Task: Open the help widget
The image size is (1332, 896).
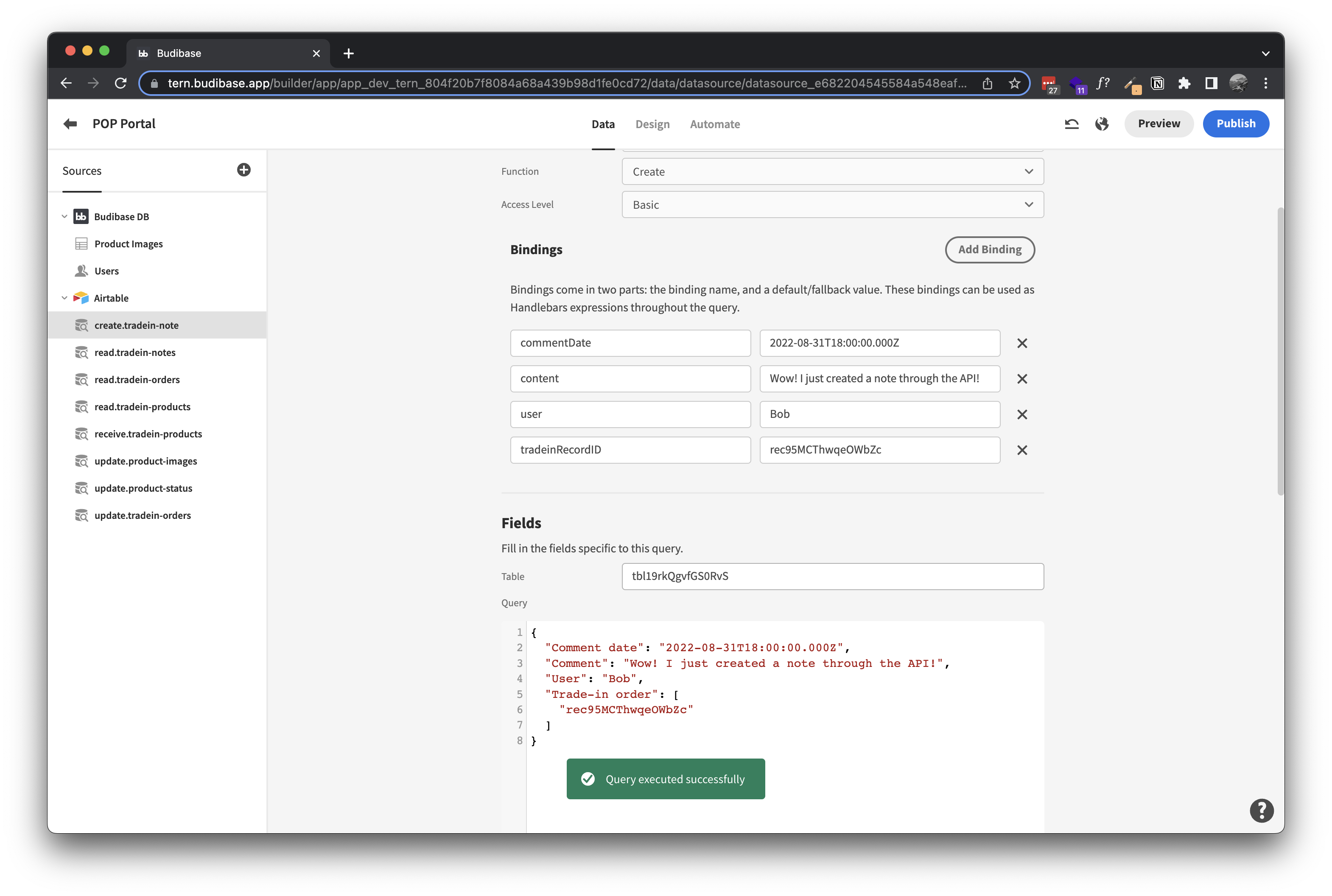Action: point(1262,810)
